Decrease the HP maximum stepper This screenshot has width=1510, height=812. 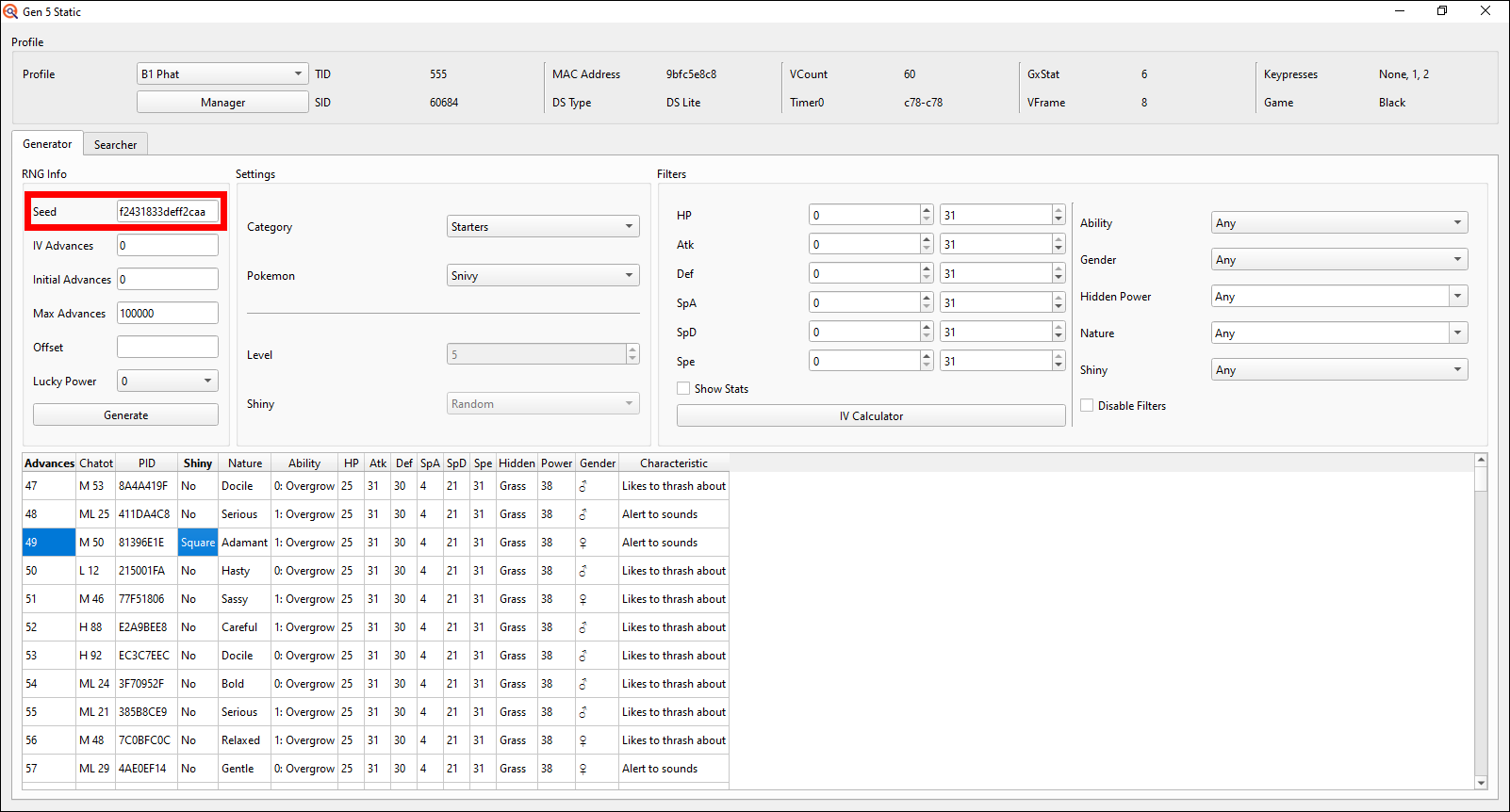click(1059, 220)
